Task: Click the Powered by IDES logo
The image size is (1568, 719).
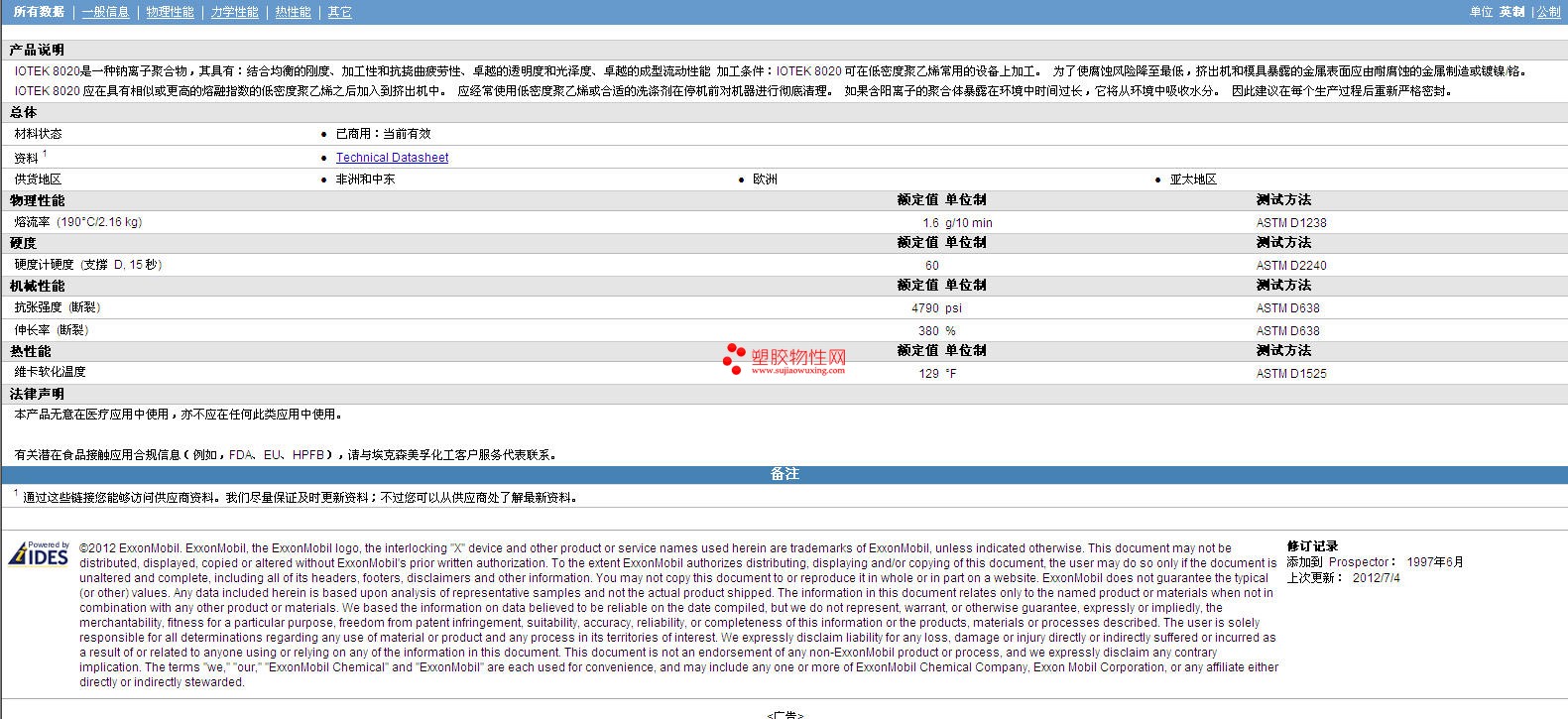Action: coord(39,553)
